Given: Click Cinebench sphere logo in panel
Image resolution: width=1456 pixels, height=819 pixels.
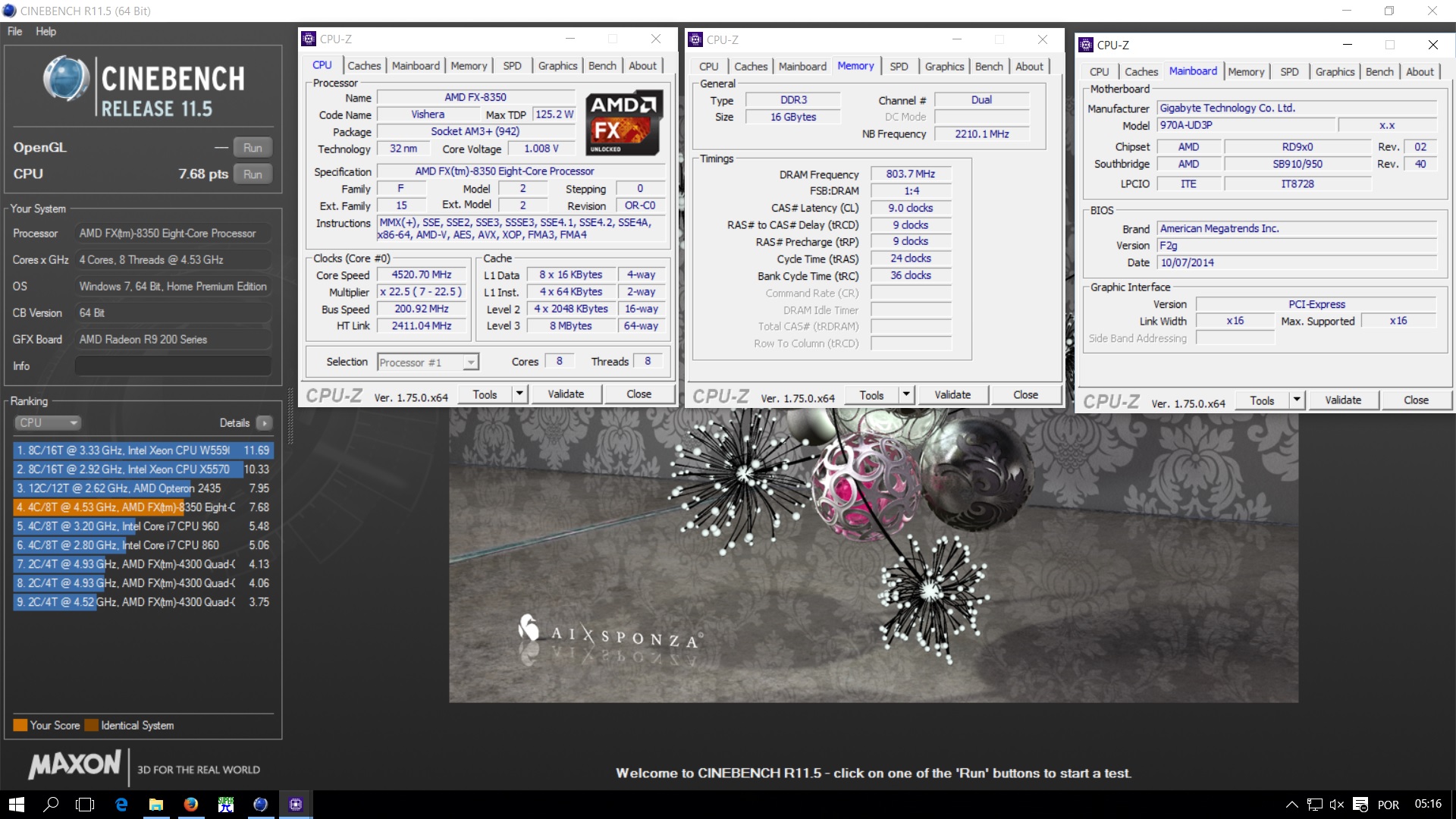Looking at the screenshot, I should (67, 79).
